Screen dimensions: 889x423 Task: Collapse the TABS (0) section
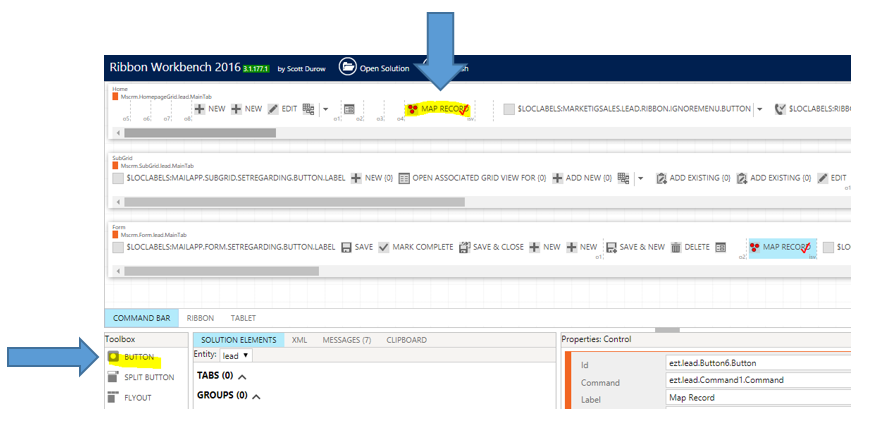[242, 376]
